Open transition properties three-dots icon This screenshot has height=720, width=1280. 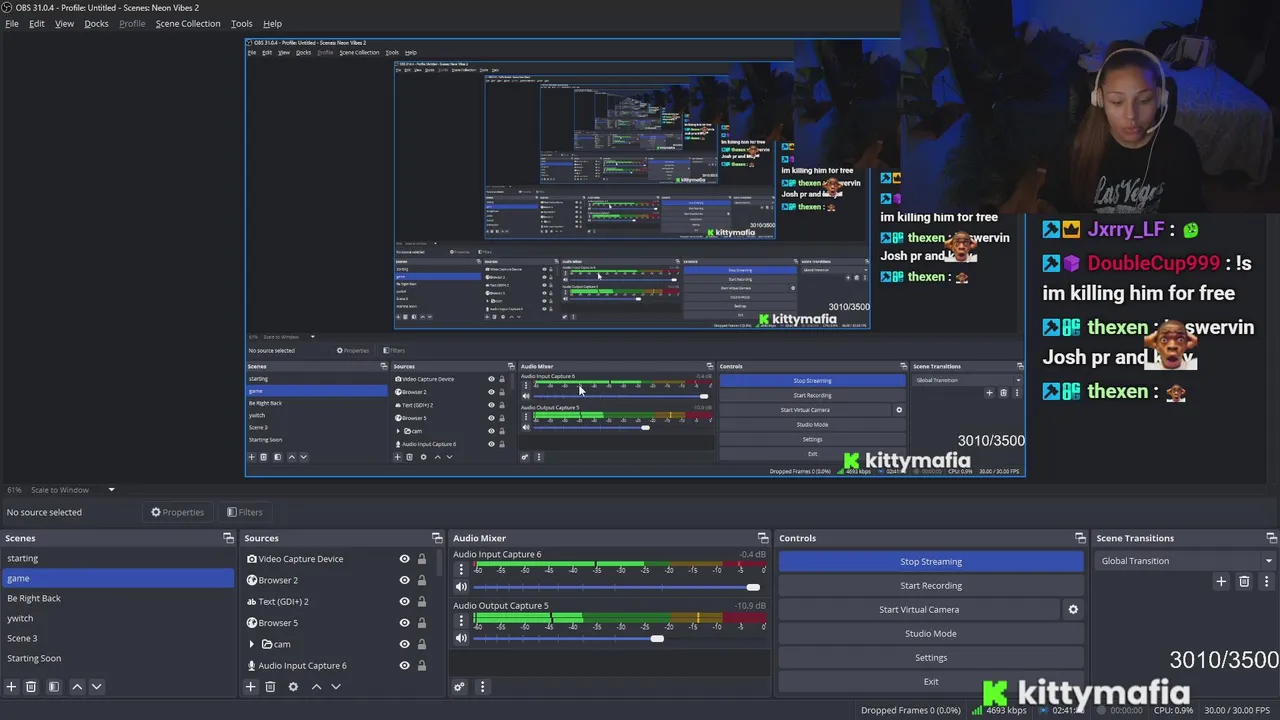click(1266, 581)
